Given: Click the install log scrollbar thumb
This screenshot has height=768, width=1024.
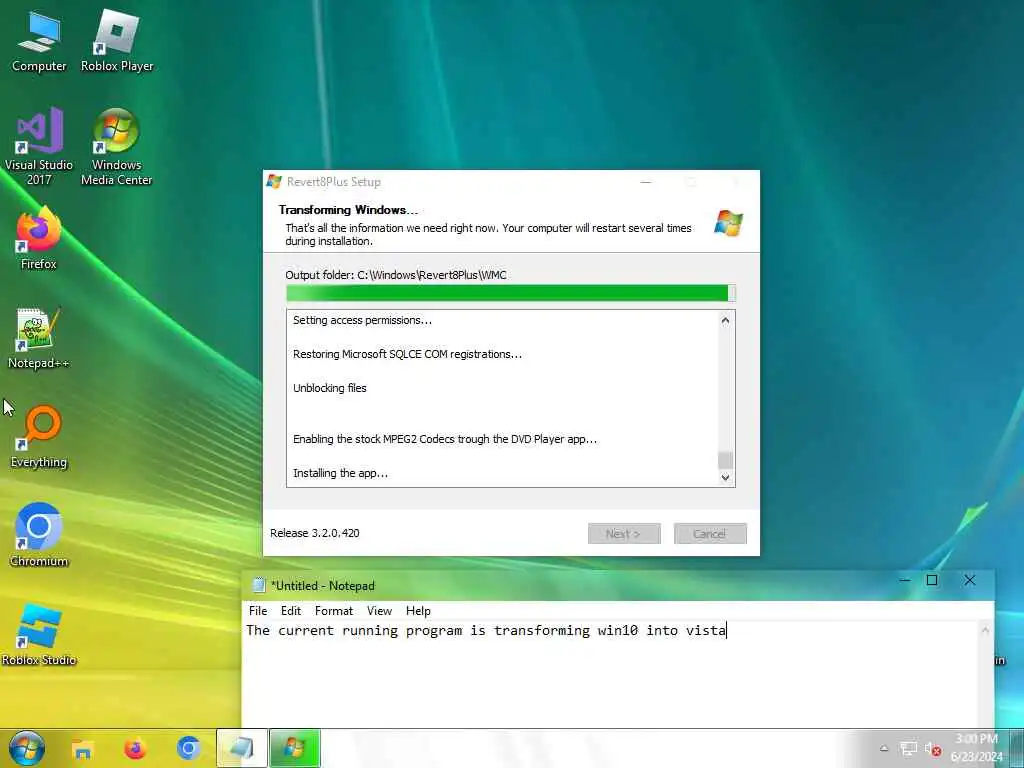Looking at the screenshot, I should (x=725, y=460).
